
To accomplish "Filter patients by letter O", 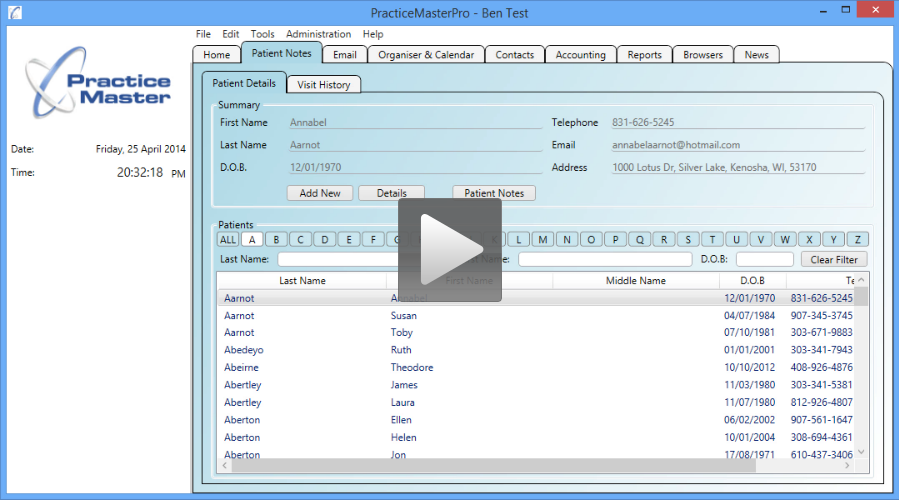I will 591,240.
